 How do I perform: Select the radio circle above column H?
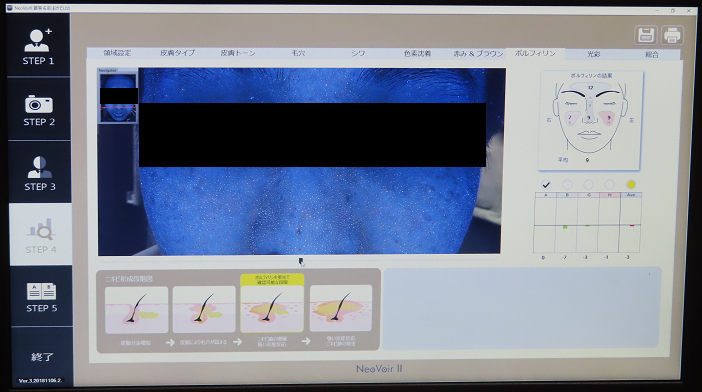[610, 184]
